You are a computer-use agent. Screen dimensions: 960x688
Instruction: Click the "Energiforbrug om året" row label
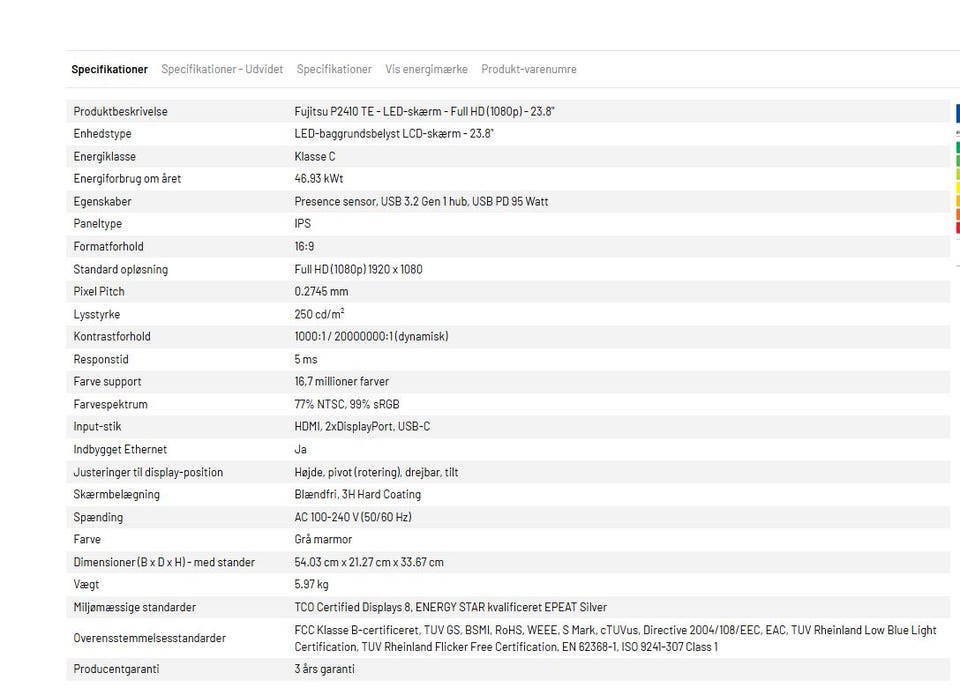127,179
